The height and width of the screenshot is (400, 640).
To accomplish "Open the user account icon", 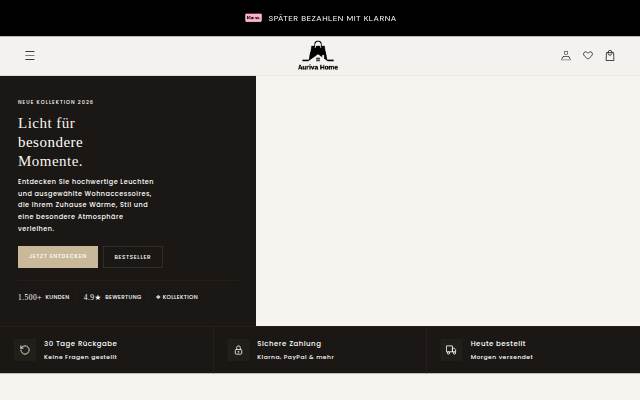I will pos(566,56).
